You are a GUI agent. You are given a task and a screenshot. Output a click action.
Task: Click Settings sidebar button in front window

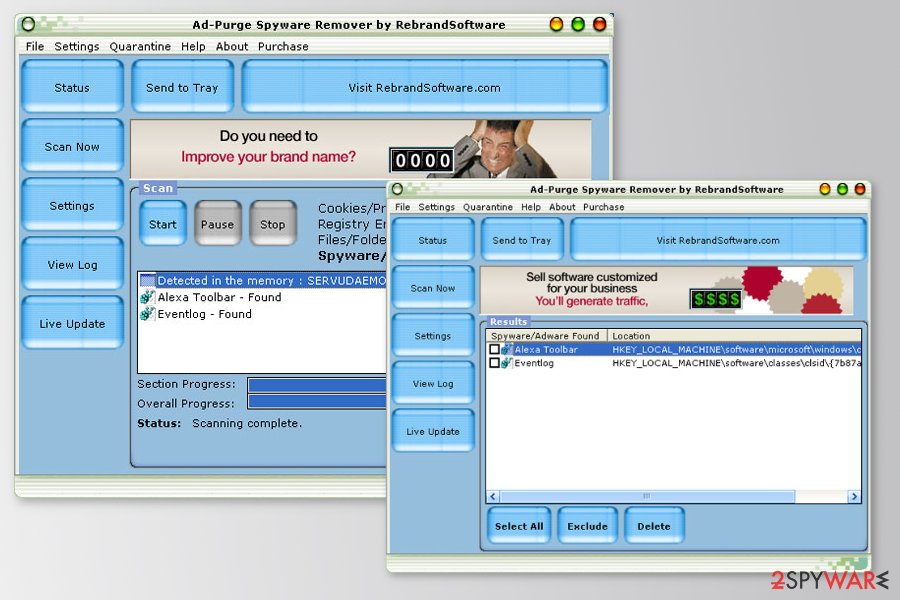point(433,335)
